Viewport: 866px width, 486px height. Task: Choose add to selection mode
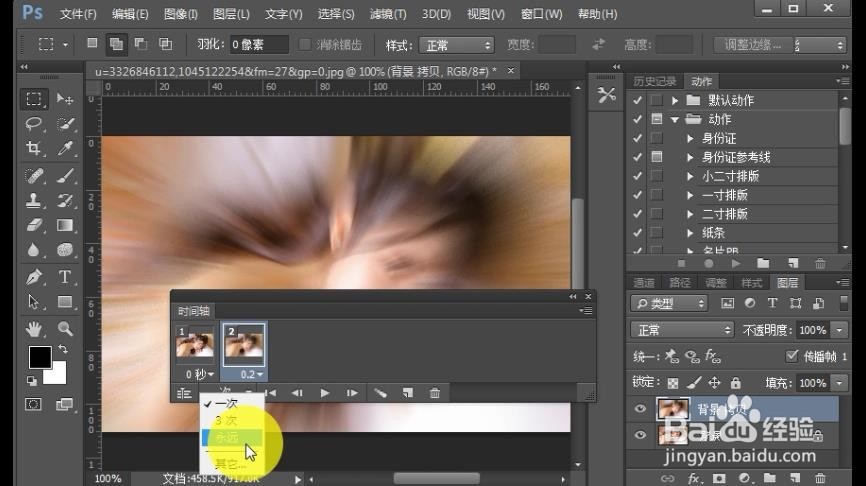click(x=116, y=44)
